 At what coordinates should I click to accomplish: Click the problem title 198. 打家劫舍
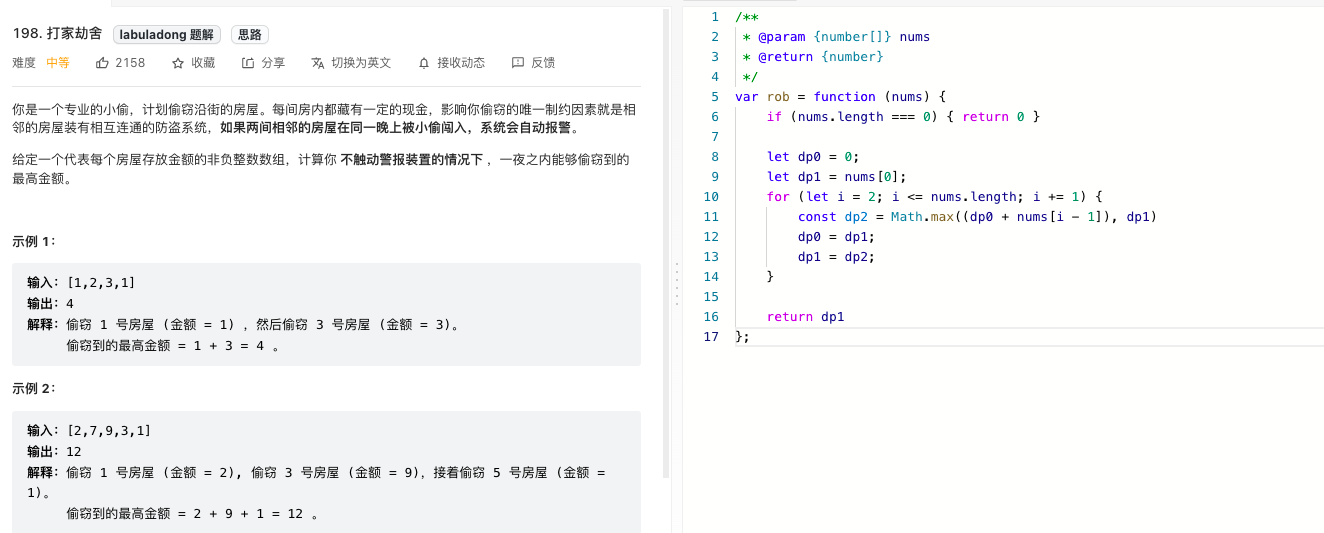[x=57, y=34]
